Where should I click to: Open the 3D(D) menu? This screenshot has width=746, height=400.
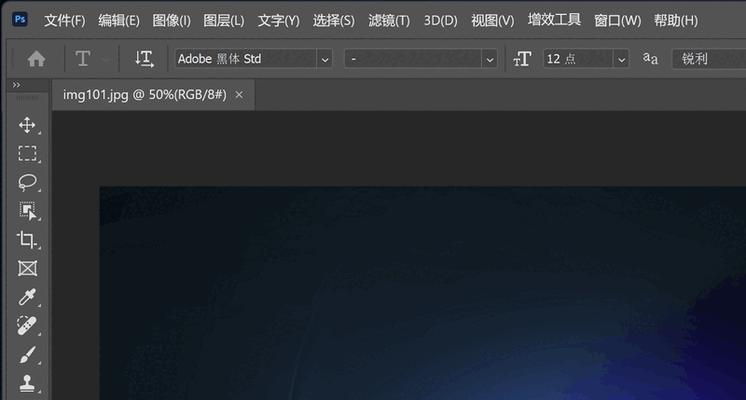pos(441,20)
